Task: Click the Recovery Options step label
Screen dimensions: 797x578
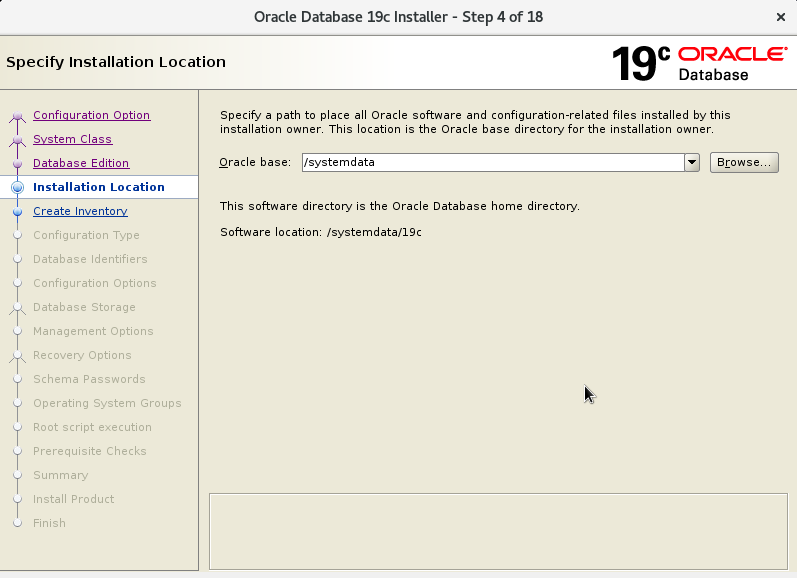Action: pos(82,355)
